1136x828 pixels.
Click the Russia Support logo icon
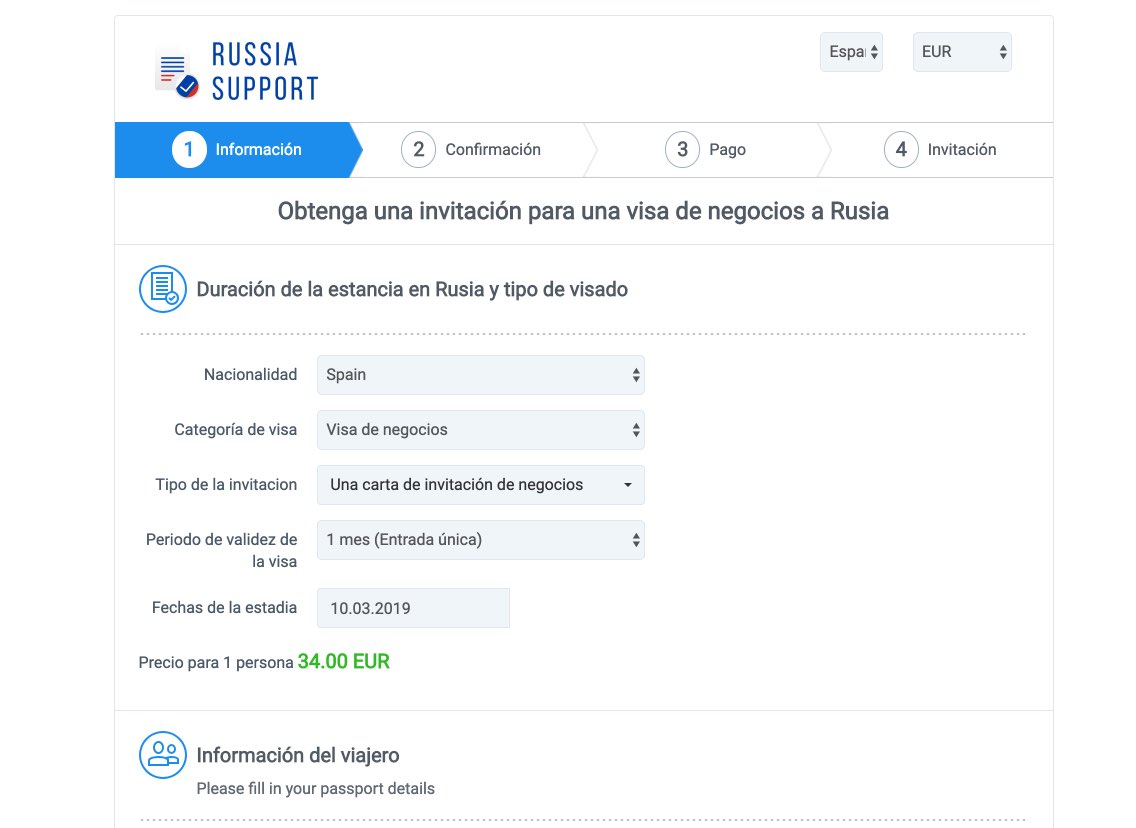177,74
